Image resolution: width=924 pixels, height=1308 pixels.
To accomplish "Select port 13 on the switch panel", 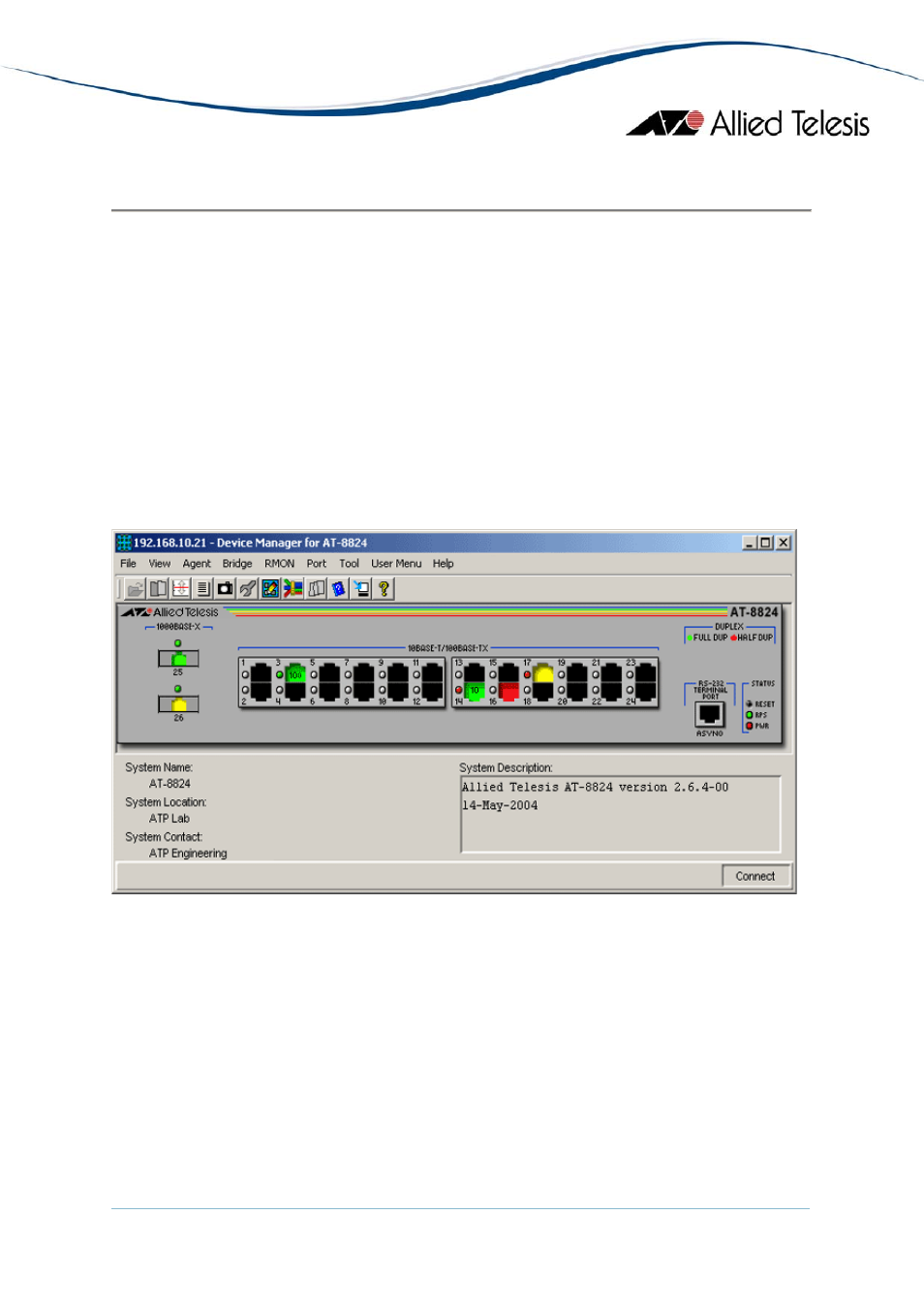I will point(475,673).
